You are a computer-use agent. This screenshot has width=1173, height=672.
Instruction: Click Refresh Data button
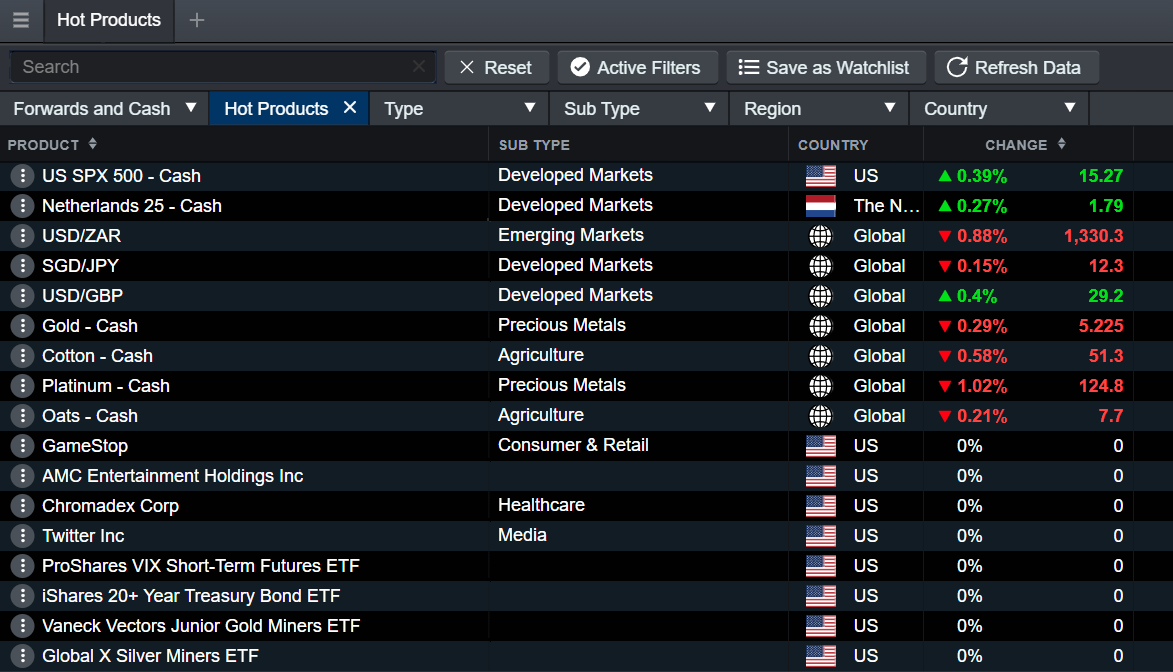(1016, 67)
